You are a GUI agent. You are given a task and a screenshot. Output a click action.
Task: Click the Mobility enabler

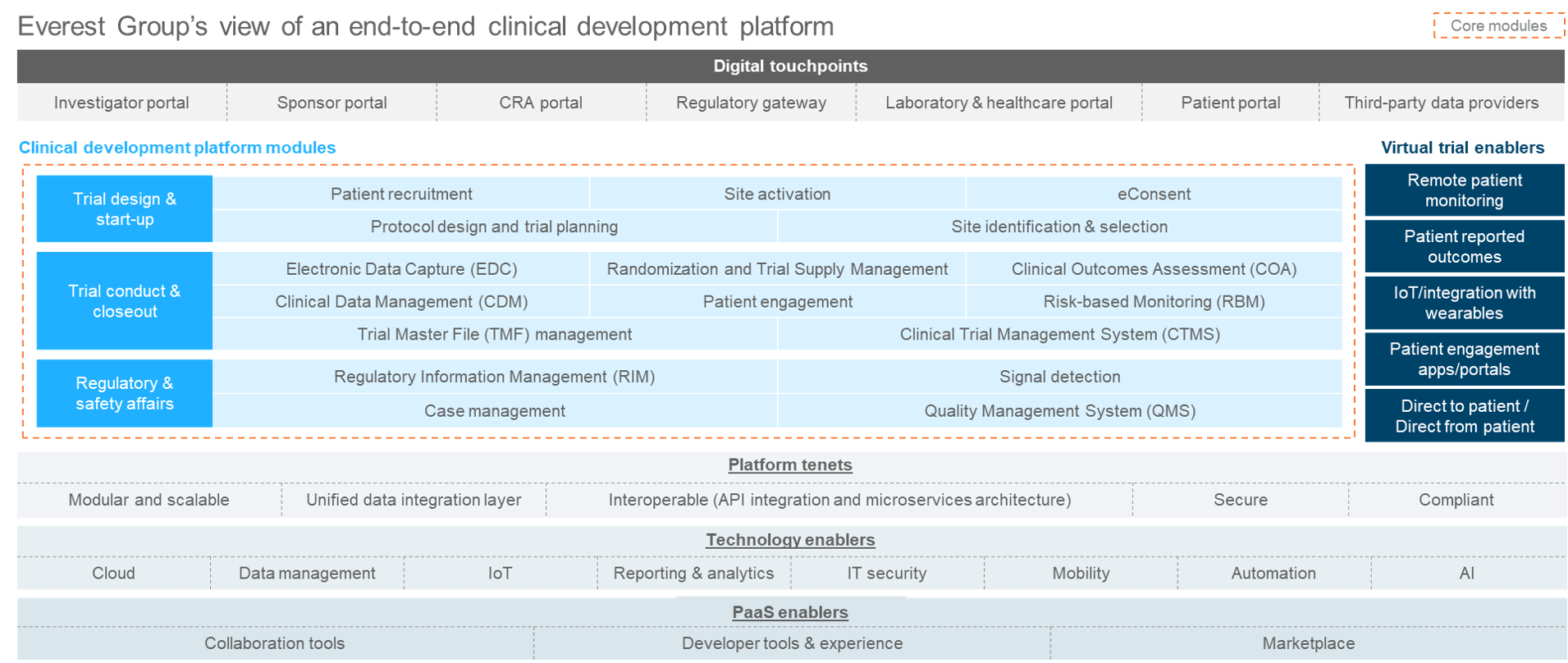(1081, 574)
